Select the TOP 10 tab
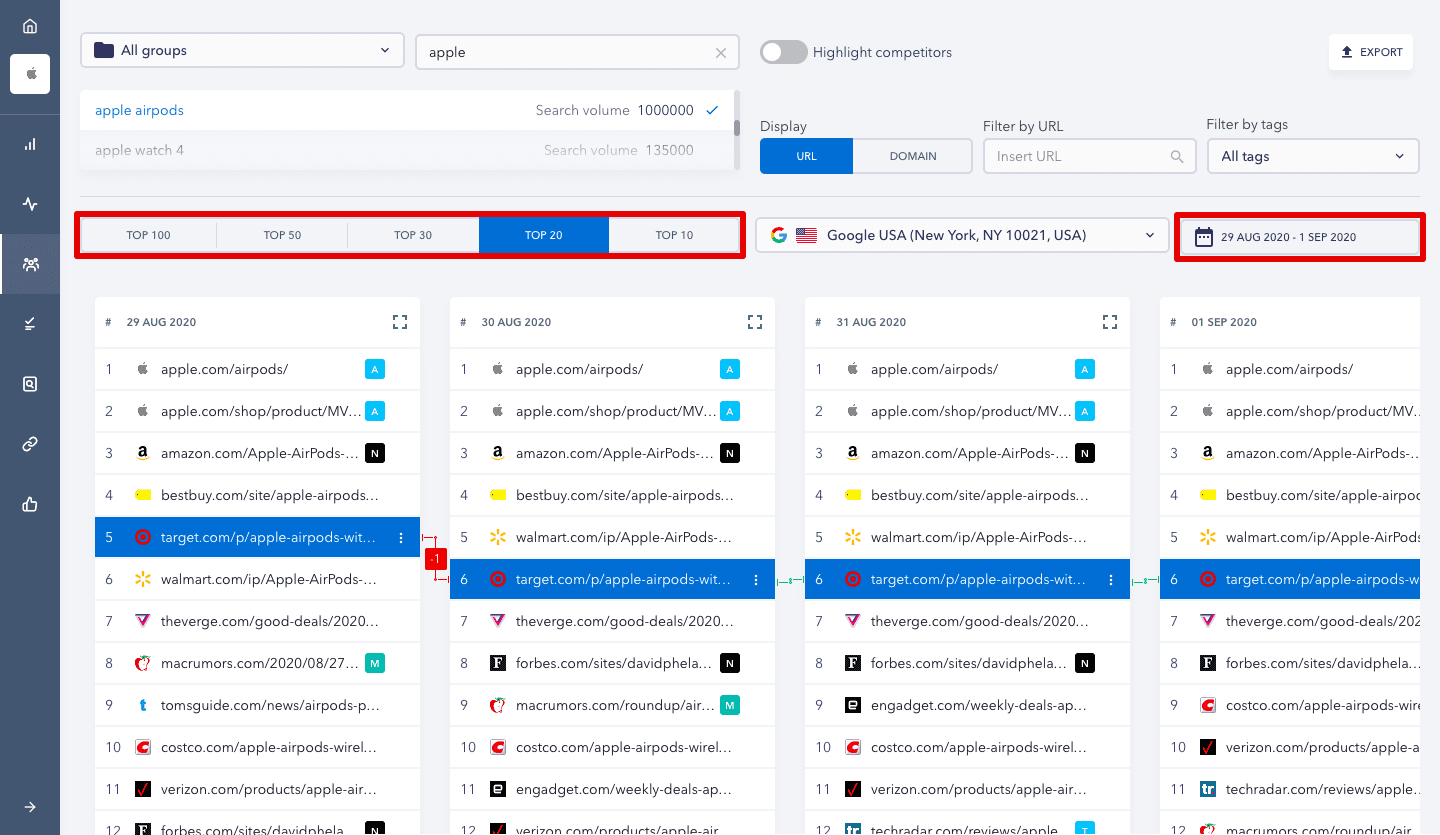The image size is (1440, 835). click(x=674, y=235)
